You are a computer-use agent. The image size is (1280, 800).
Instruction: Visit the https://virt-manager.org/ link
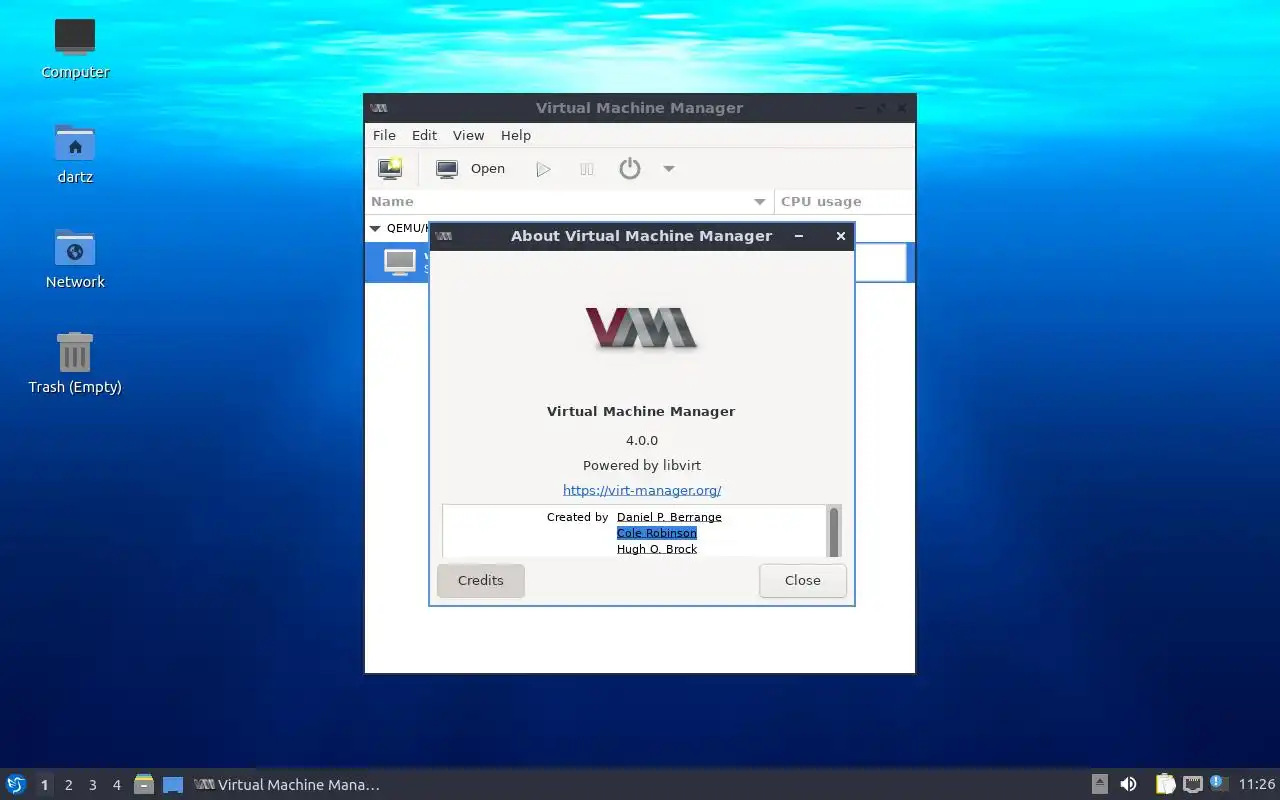(642, 490)
